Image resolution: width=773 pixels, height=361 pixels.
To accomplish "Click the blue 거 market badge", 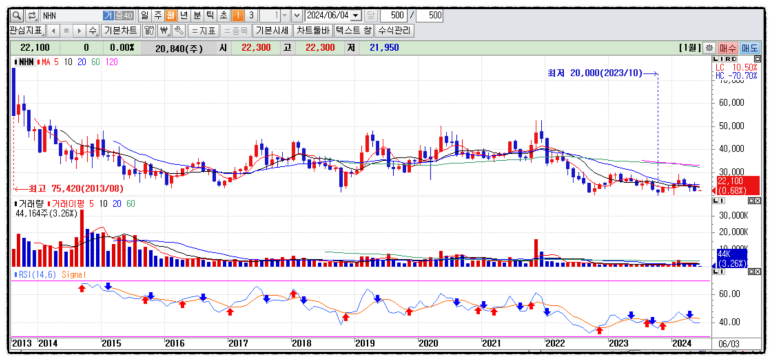I will [108, 16].
